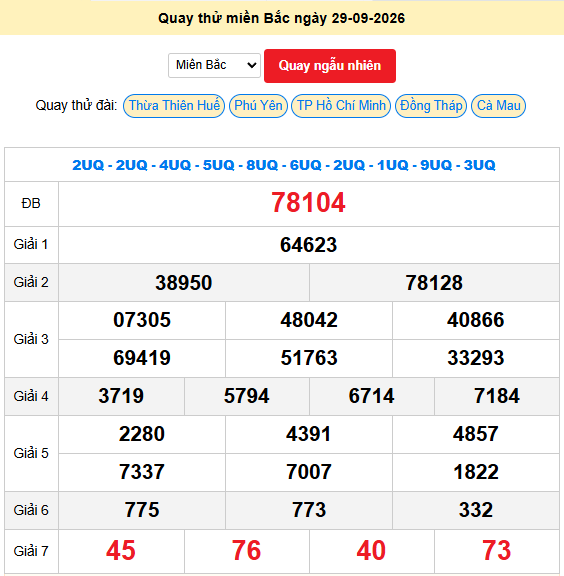Click Giải 3 number 07305
Viewport: 564px width, 576px height.
click(x=142, y=320)
